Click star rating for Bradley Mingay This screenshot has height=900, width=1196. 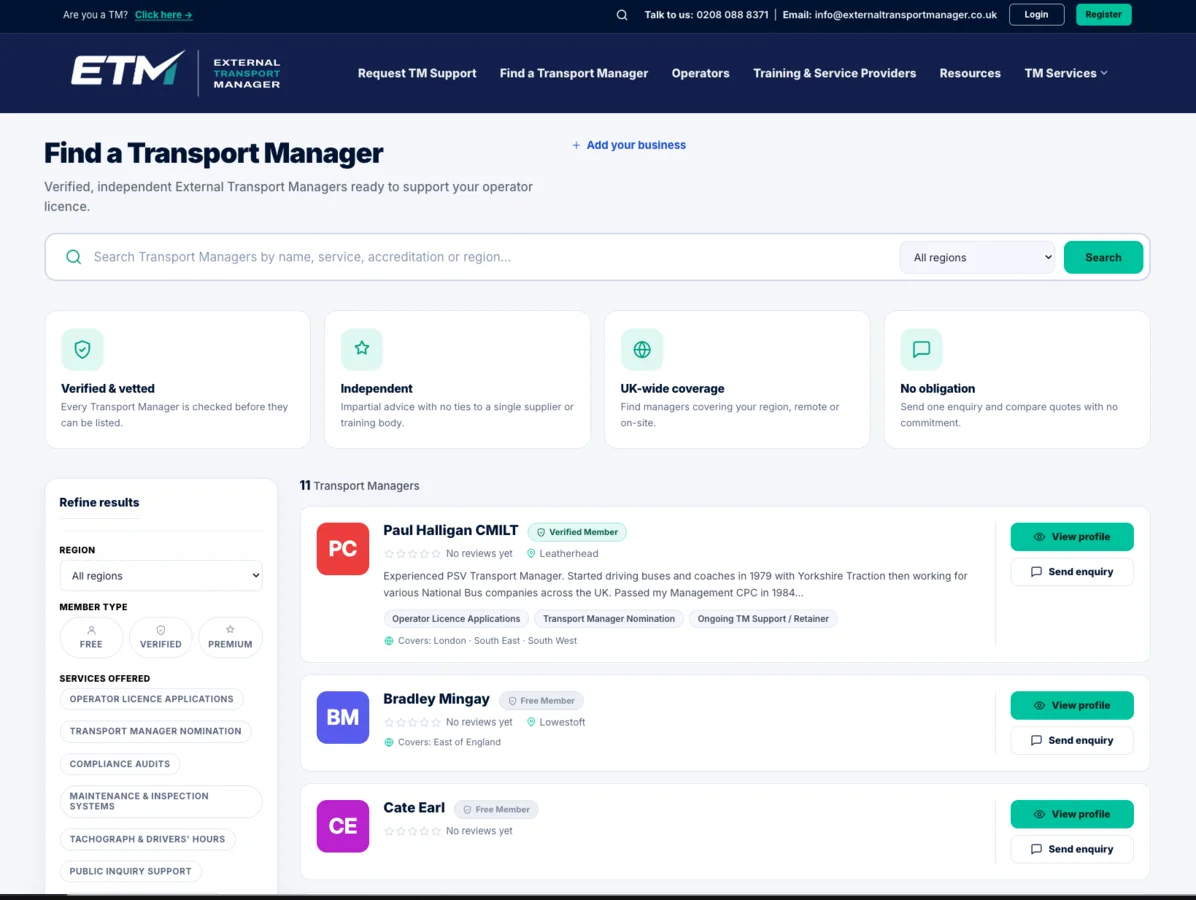coord(412,722)
